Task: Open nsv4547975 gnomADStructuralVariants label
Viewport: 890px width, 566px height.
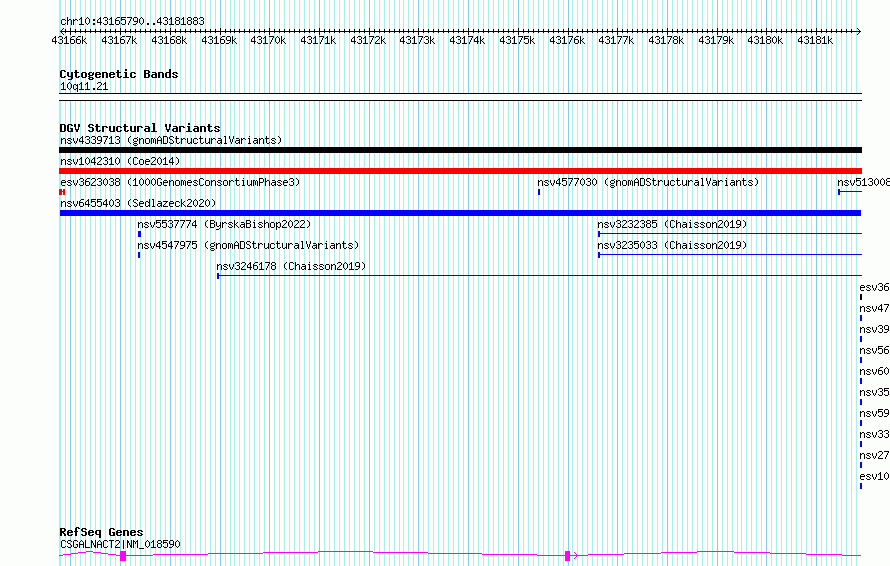Action: pos(248,245)
